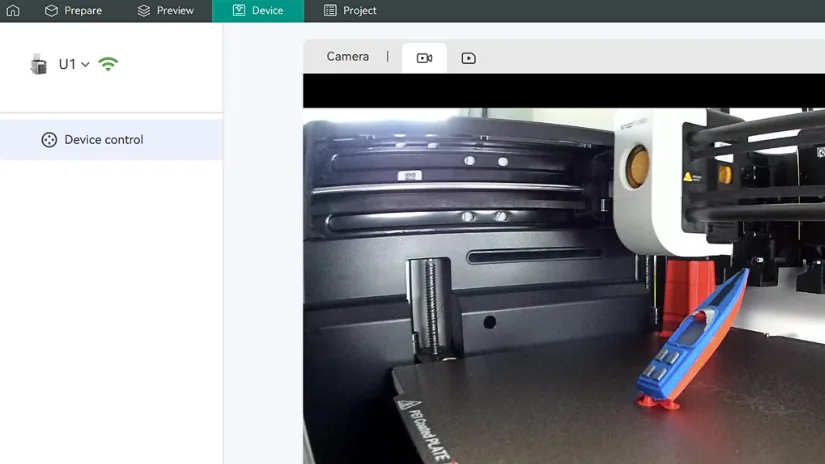Switch to the Prepare tab
The image size is (825, 464).
coord(73,11)
